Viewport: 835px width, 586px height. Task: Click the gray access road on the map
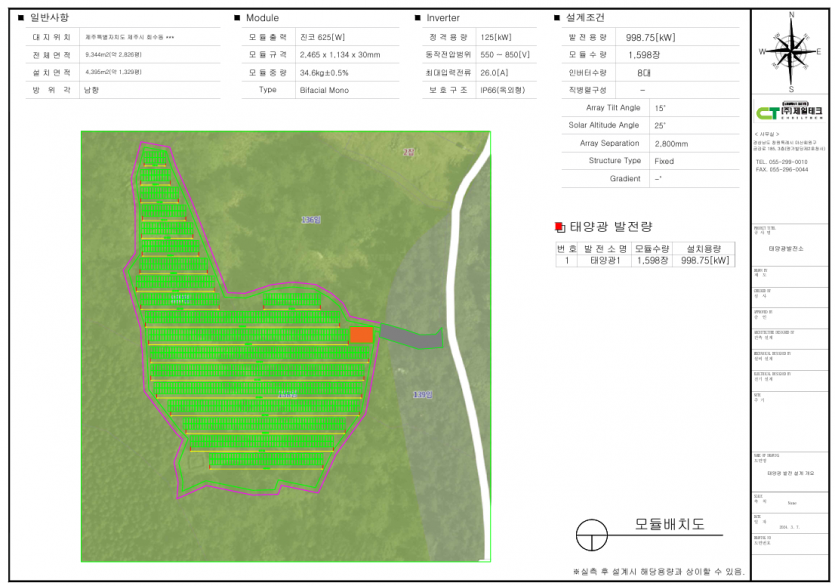(x=410, y=339)
